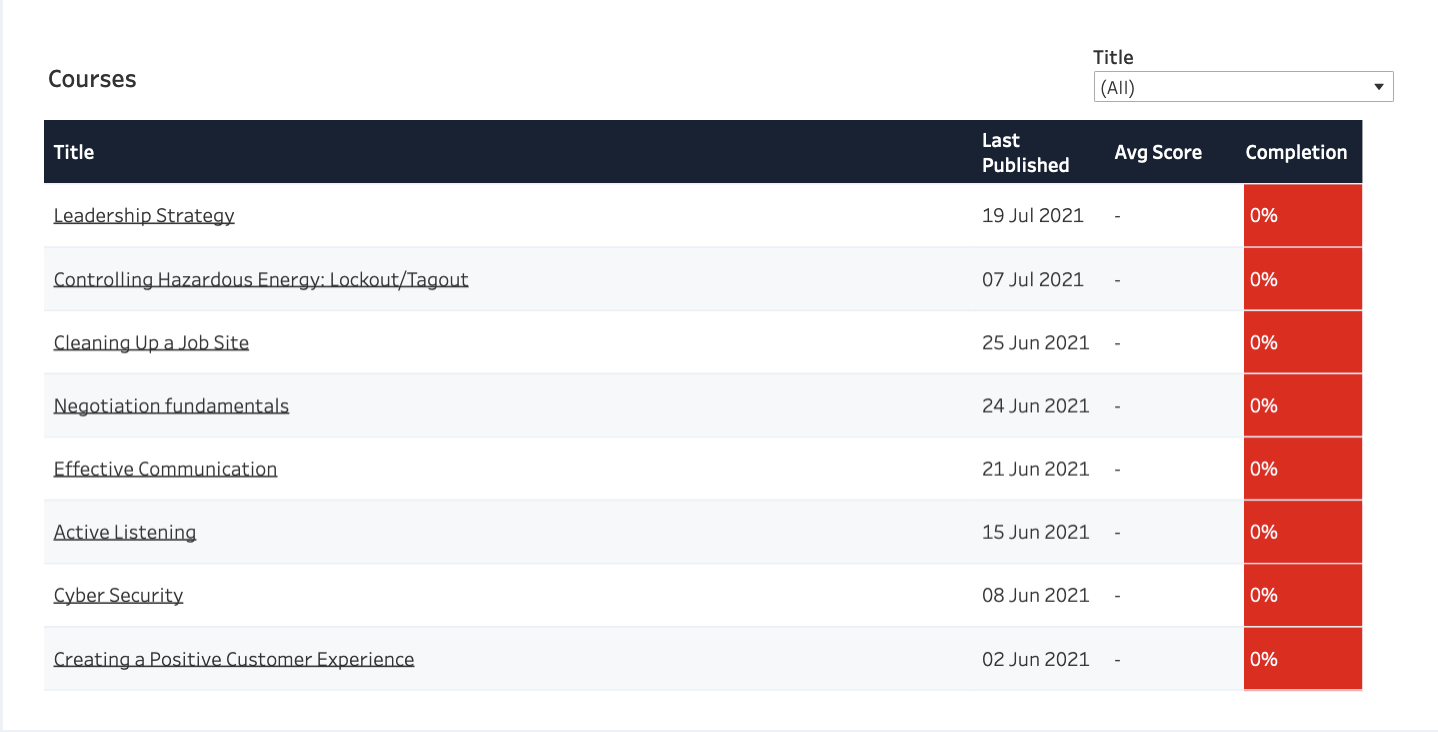Click the Title column header
The image size is (1438, 732).
(x=74, y=152)
